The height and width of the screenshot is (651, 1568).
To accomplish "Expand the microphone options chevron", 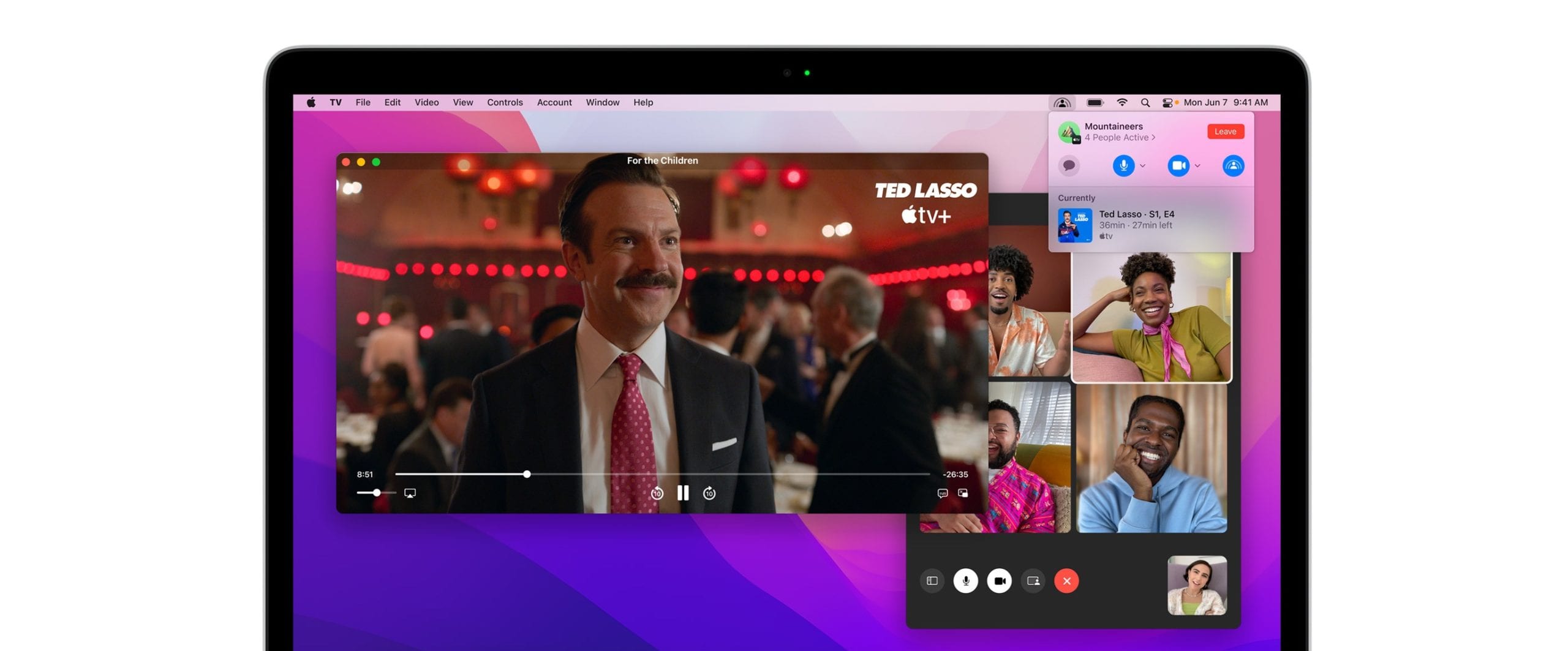I will pyautogui.click(x=1143, y=165).
